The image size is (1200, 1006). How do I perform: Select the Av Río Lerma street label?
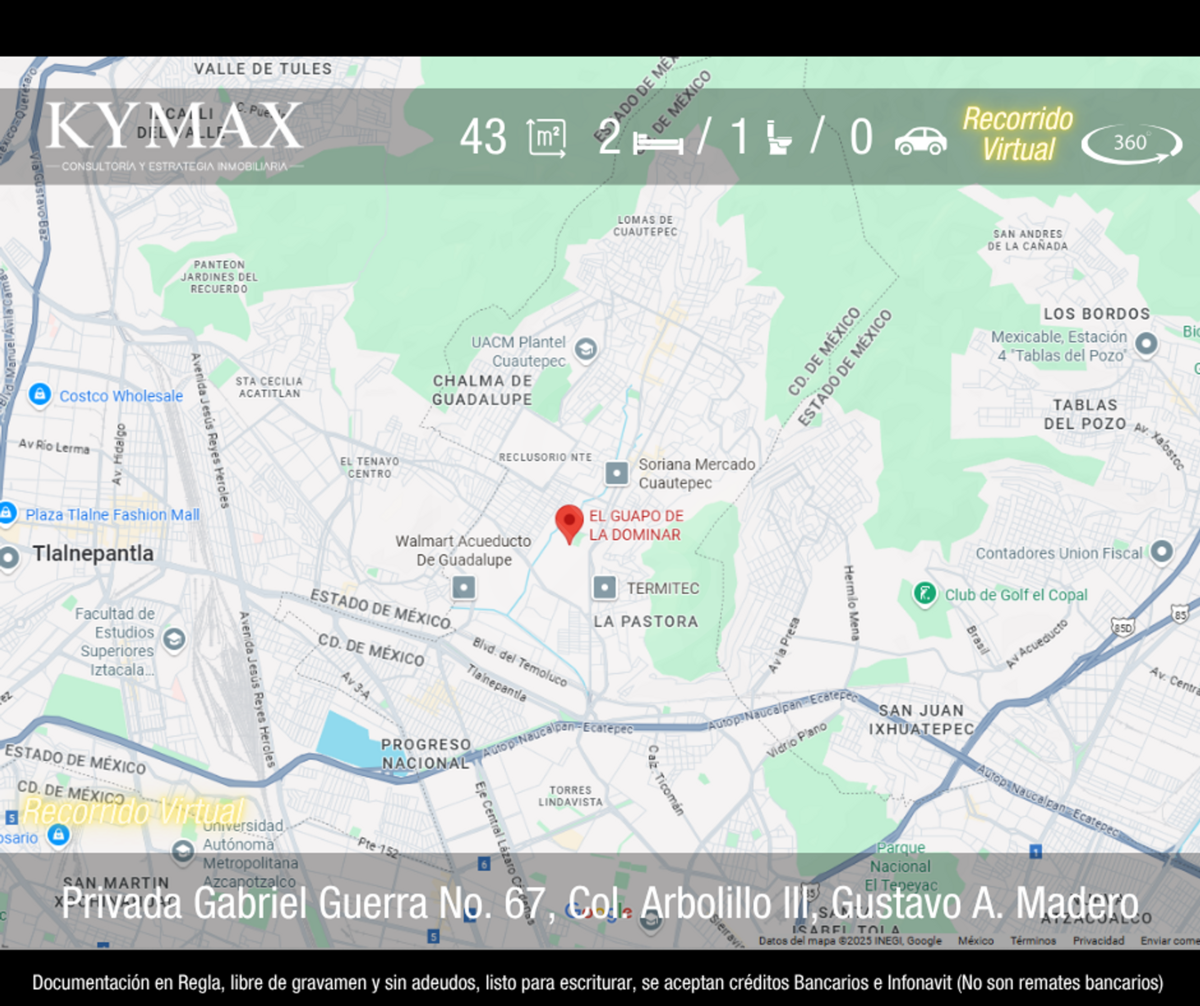[x=55, y=446]
